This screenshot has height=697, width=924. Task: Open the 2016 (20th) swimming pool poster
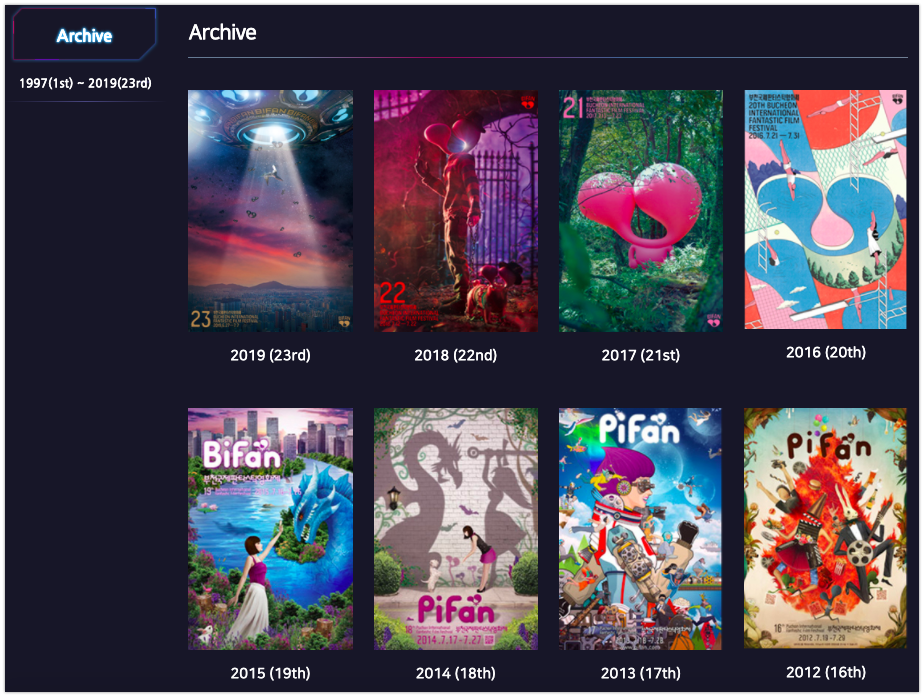[826, 209]
